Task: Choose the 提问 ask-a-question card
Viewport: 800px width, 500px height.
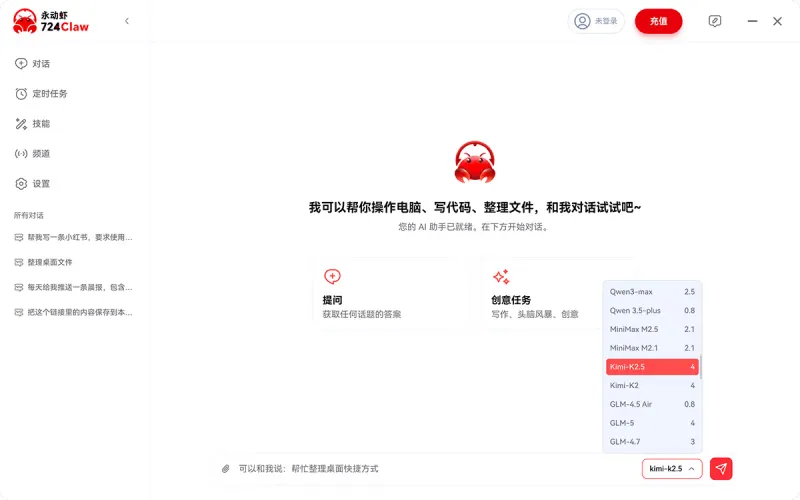Action: pyautogui.click(x=391, y=294)
